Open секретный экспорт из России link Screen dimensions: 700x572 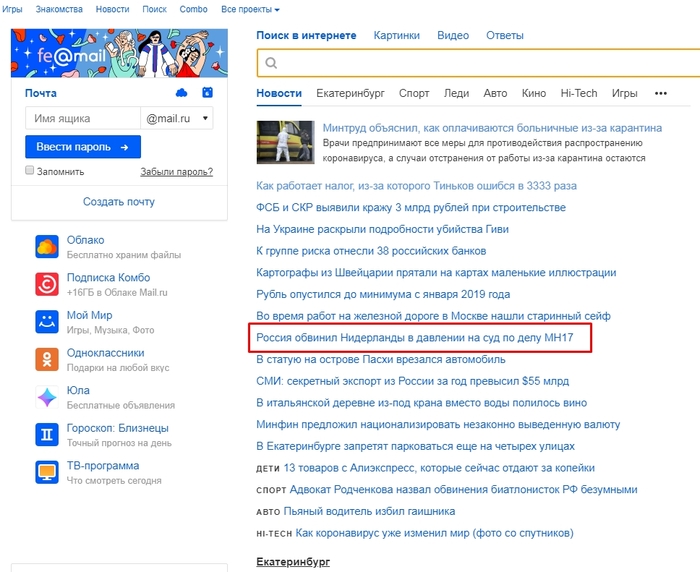[x=412, y=381]
